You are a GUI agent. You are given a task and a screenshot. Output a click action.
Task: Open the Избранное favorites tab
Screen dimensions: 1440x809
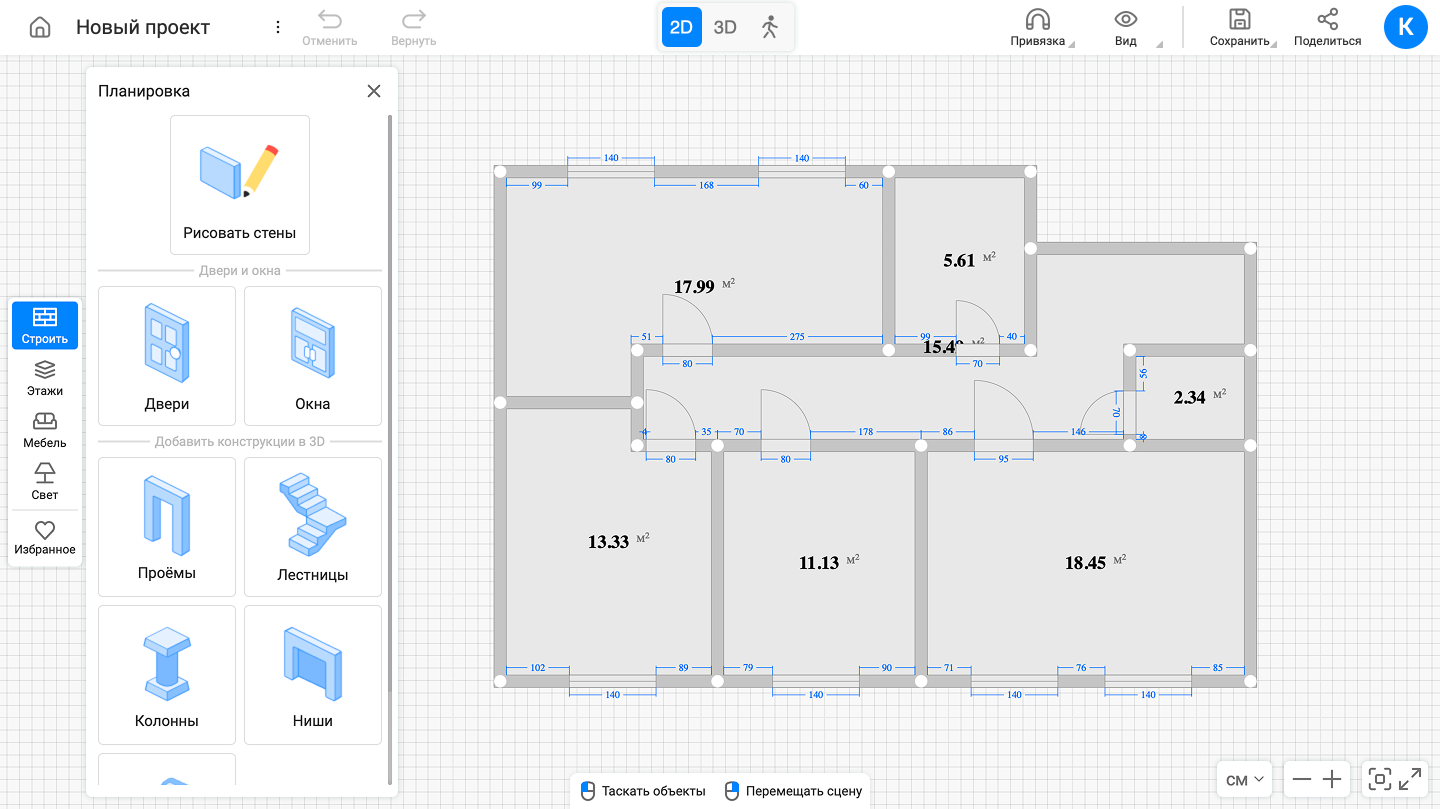coord(45,538)
